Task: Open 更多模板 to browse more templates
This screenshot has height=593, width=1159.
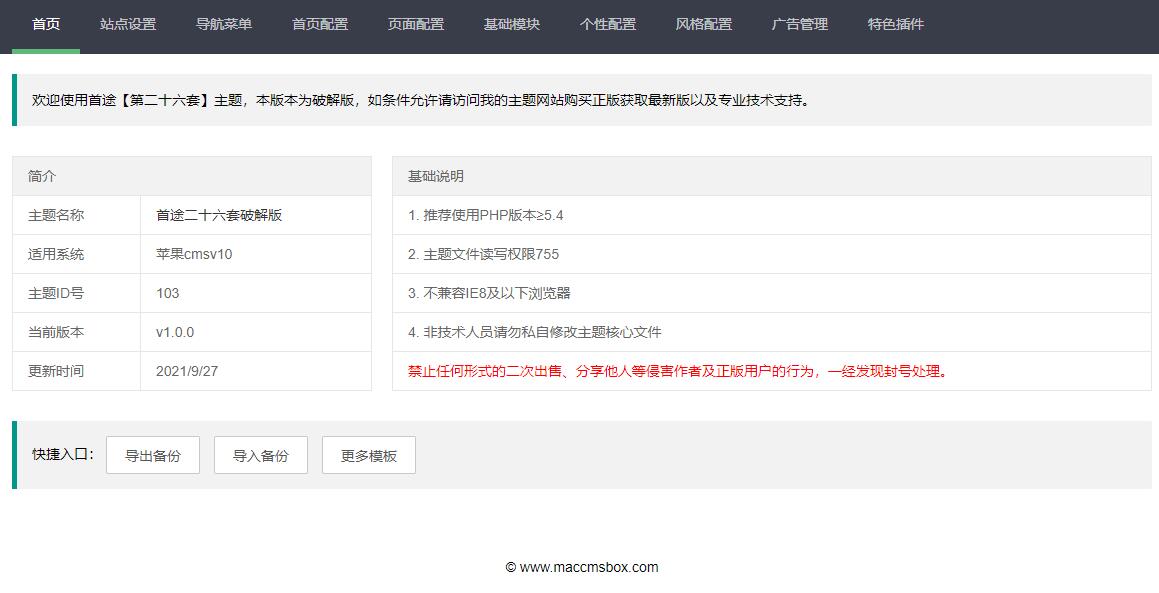Action: pyautogui.click(x=368, y=454)
